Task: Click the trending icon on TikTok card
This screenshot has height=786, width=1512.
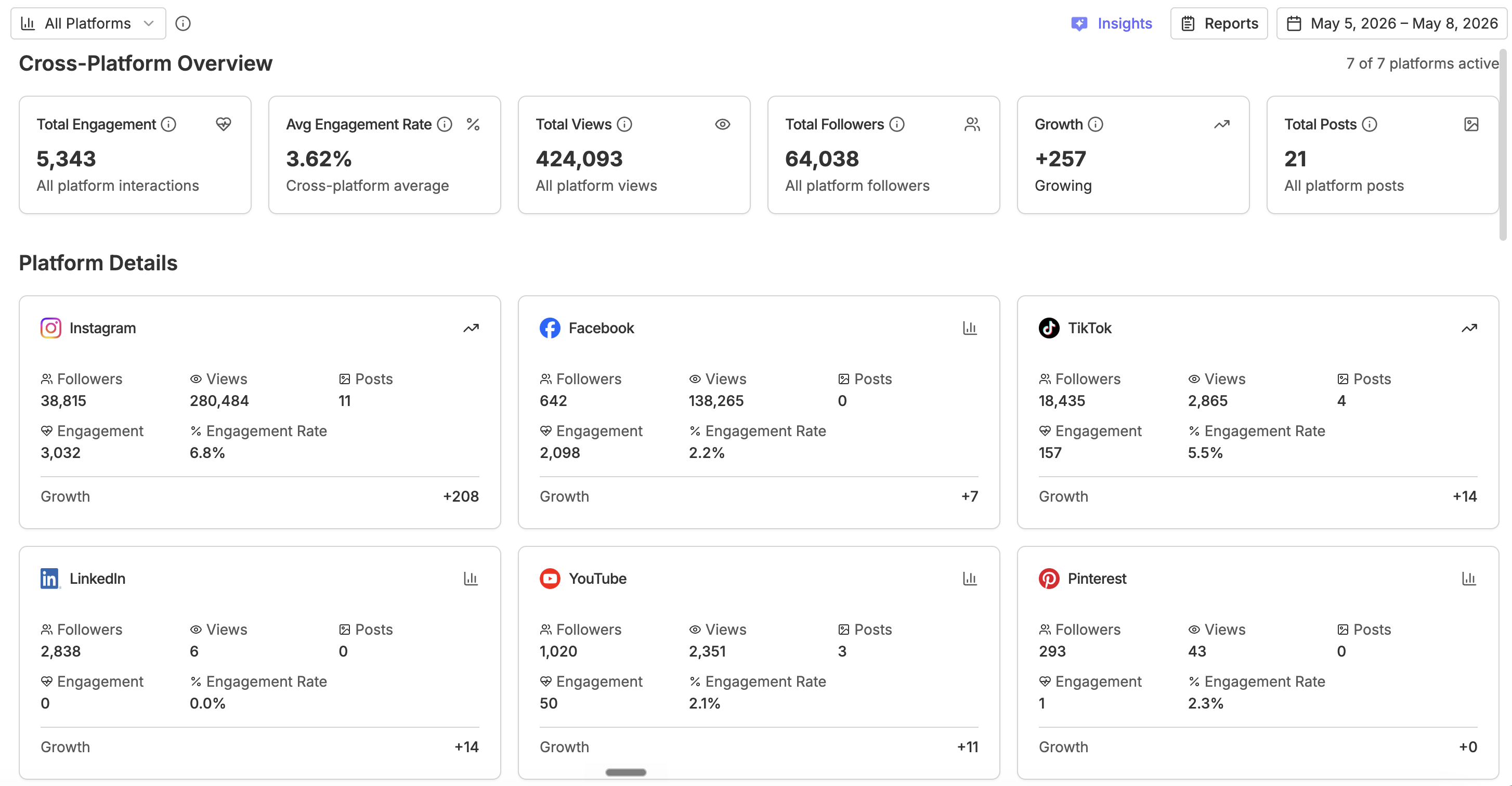Action: pyautogui.click(x=1469, y=328)
